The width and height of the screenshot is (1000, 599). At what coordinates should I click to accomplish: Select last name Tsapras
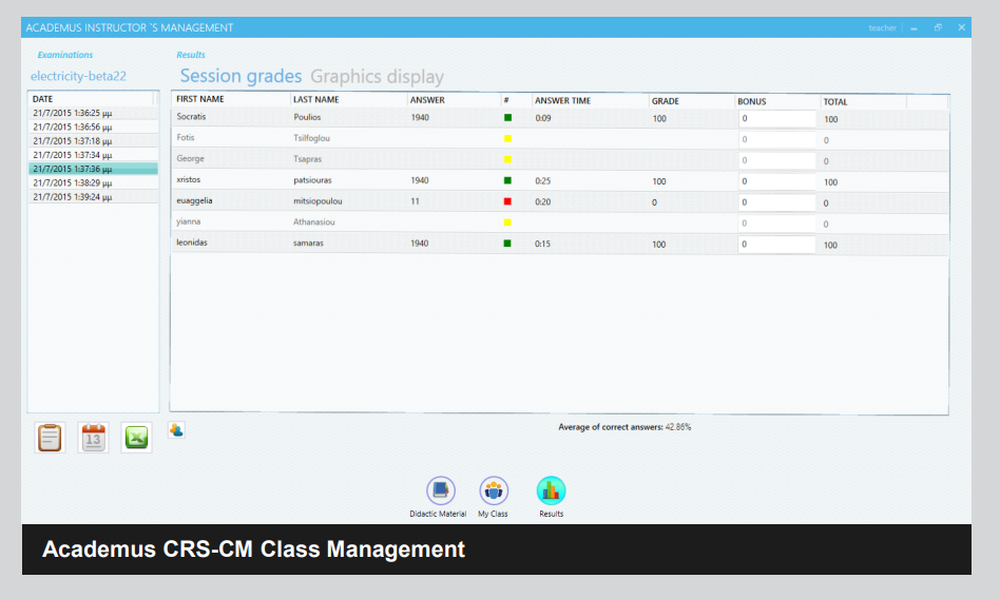tap(307, 159)
